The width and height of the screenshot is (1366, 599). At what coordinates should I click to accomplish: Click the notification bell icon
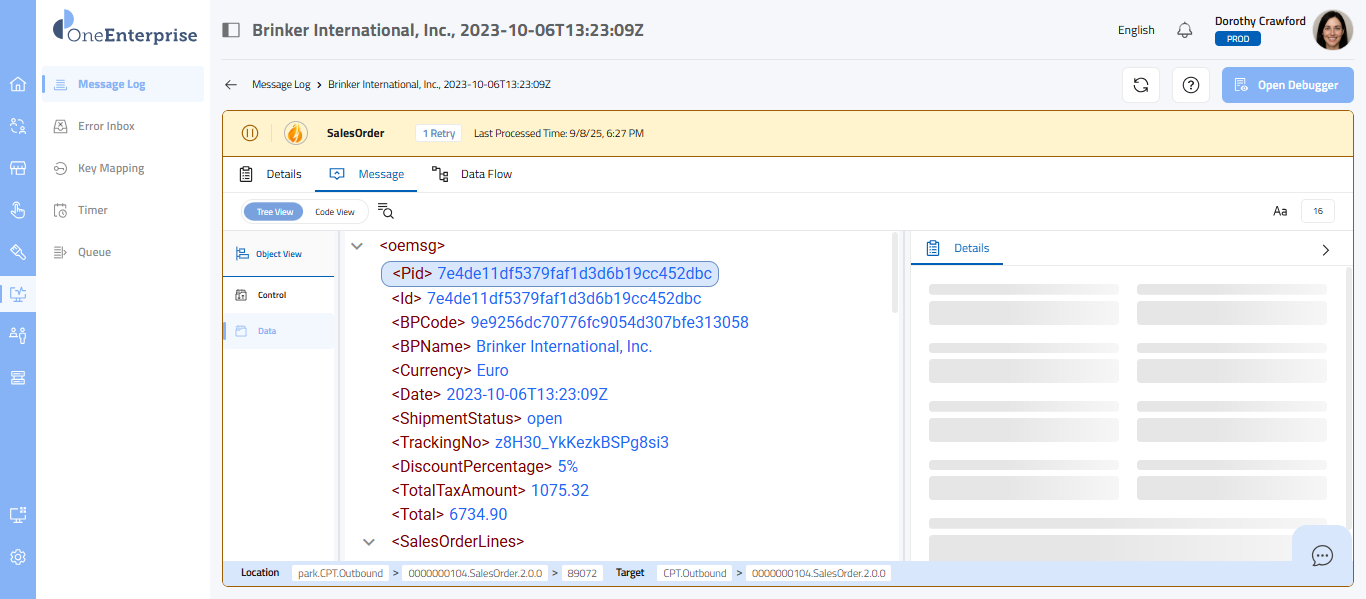tap(1185, 30)
